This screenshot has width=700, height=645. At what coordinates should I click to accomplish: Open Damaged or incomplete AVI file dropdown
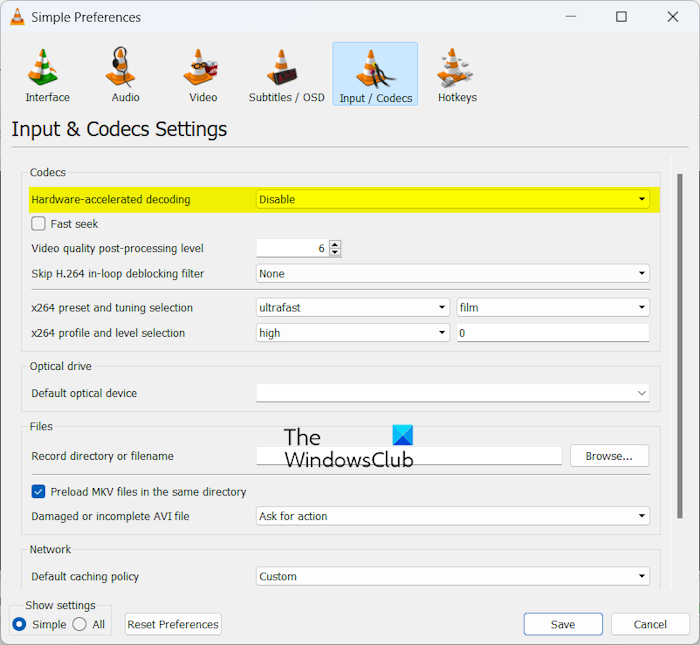pos(453,516)
